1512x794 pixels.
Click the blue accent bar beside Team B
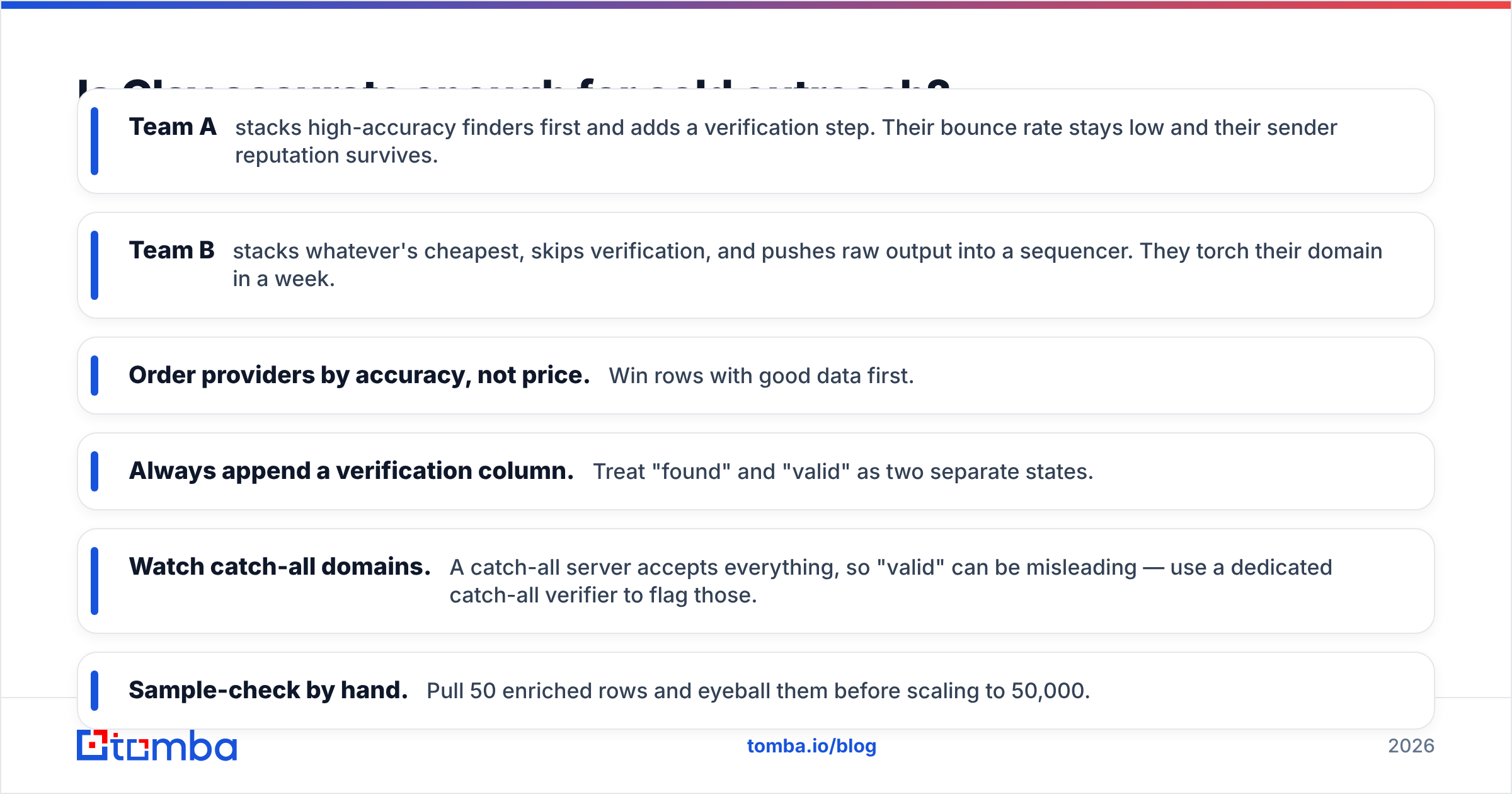[x=94, y=265]
